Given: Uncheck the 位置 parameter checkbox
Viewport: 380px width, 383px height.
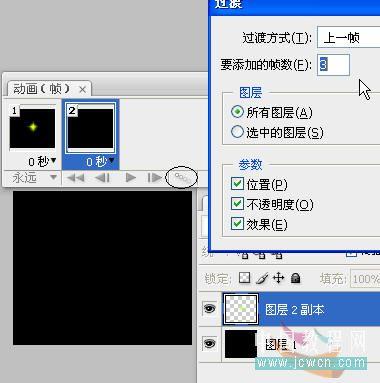Looking at the screenshot, I should pyautogui.click(x=237, y=184).
